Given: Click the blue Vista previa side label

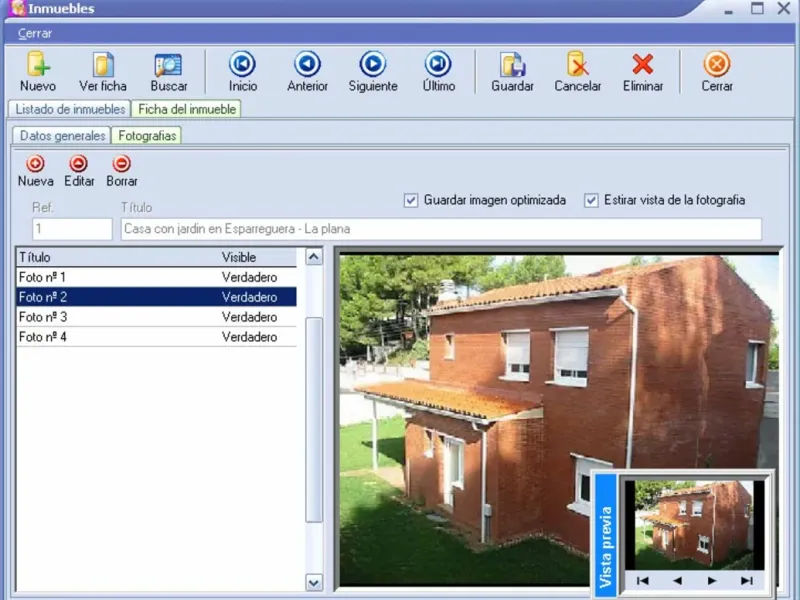Looking at the screenshot, I should pos(606,534).
